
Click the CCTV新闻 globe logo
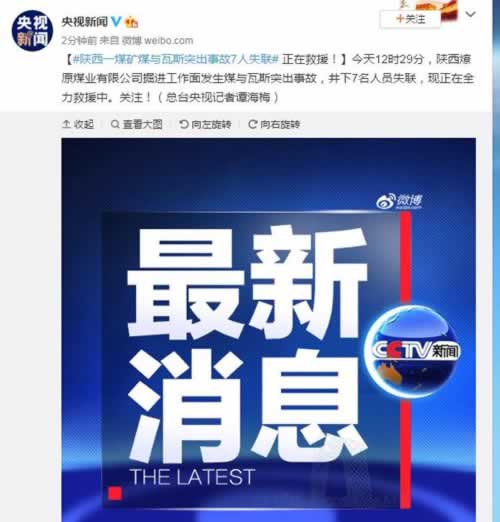click(x=413, y=351)
